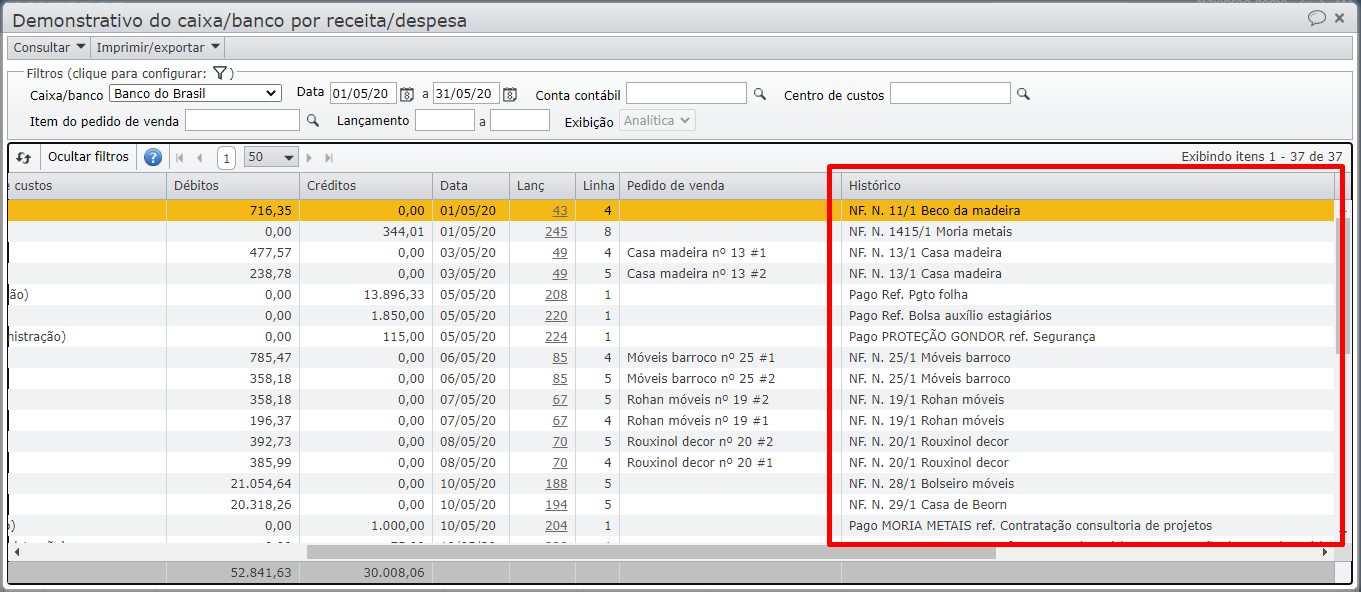The image size is (1361, 592).
Task: Open calendar picker for end date
Action: click(x=509, y=94)
